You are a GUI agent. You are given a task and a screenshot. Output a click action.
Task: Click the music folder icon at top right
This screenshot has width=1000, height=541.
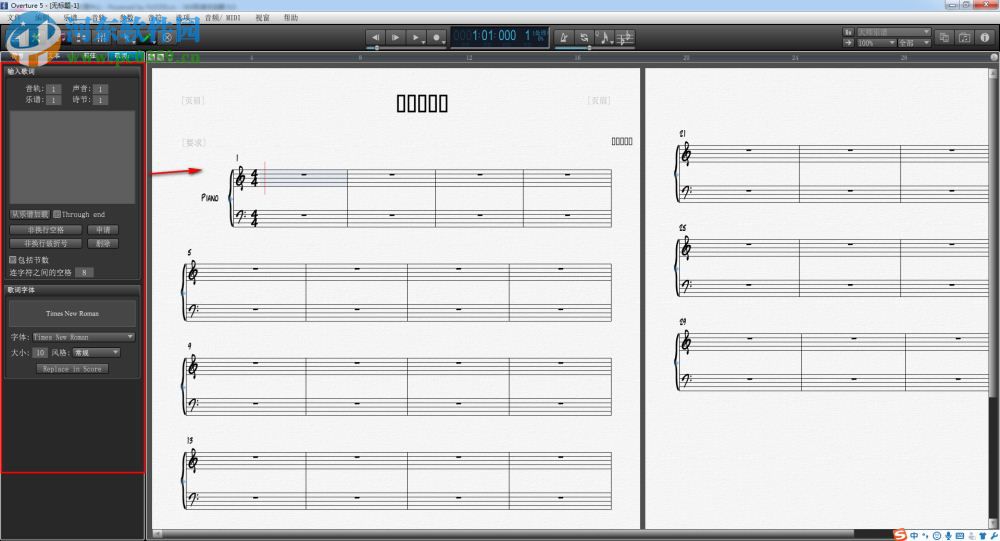point(964,38)
